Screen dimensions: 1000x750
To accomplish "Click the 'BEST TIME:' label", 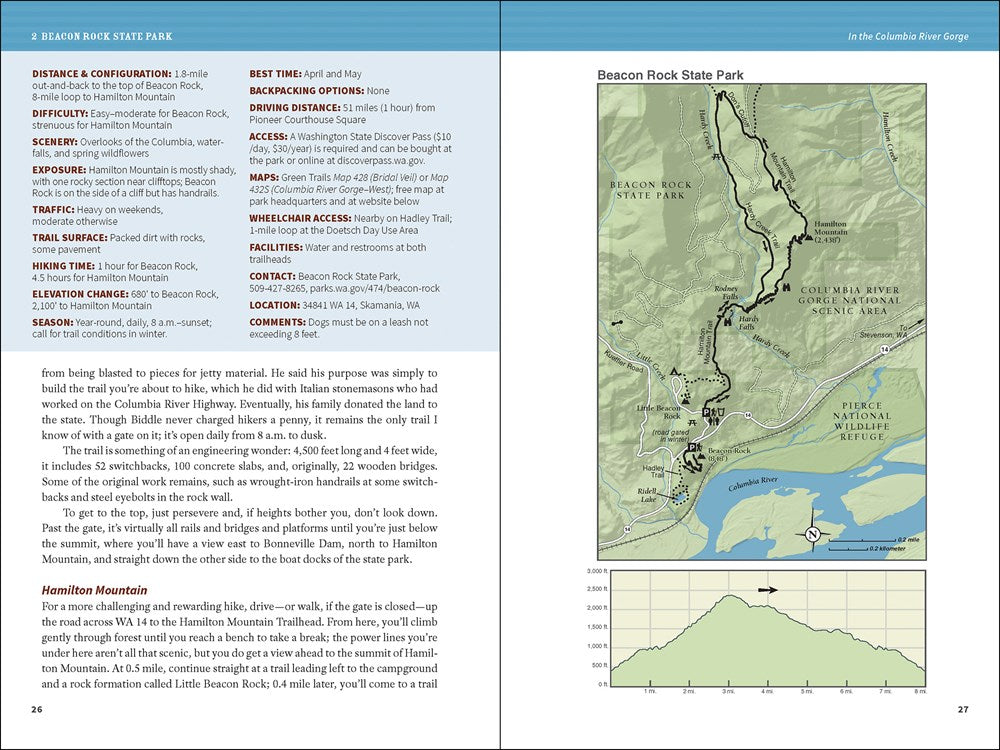I will [276, 74].
